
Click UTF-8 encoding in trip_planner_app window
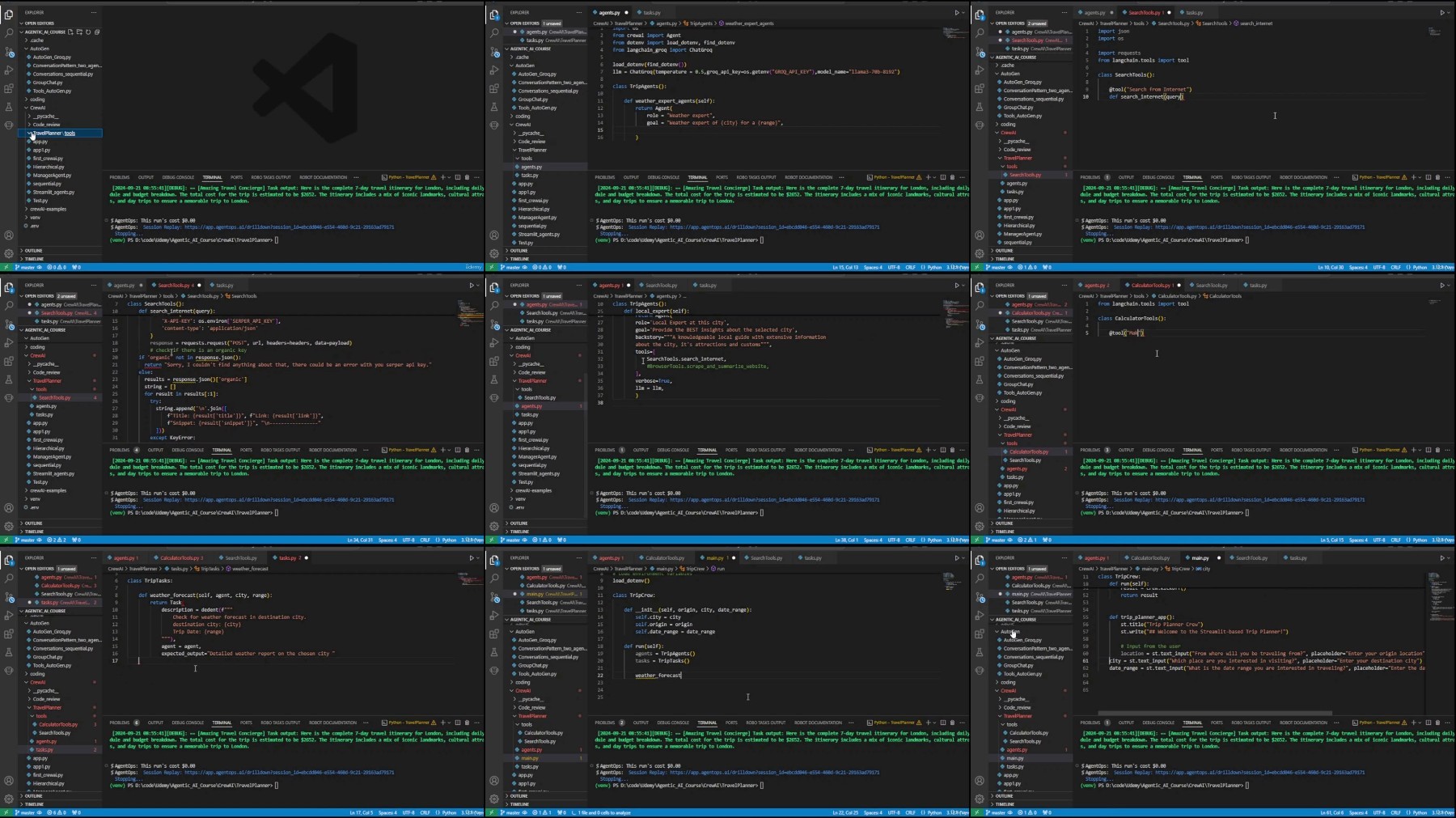point(1379,812)
